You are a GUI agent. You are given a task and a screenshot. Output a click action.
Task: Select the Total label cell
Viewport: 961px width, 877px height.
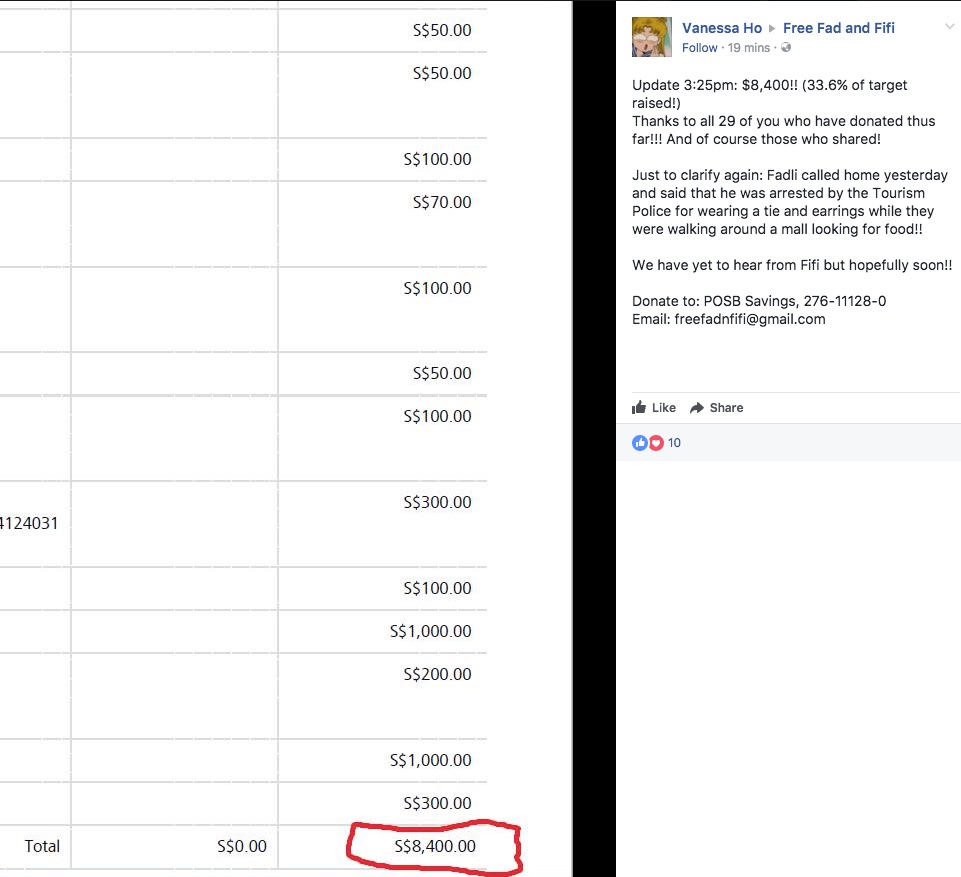point(44,846)
